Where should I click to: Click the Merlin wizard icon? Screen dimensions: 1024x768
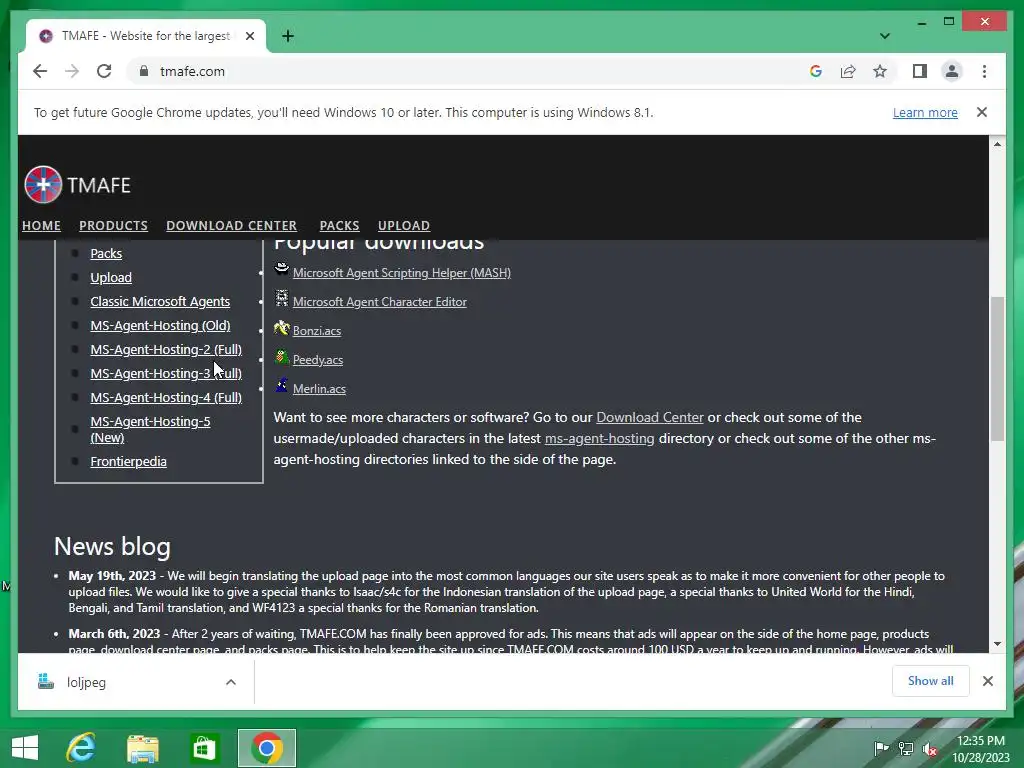pos(281,385)
